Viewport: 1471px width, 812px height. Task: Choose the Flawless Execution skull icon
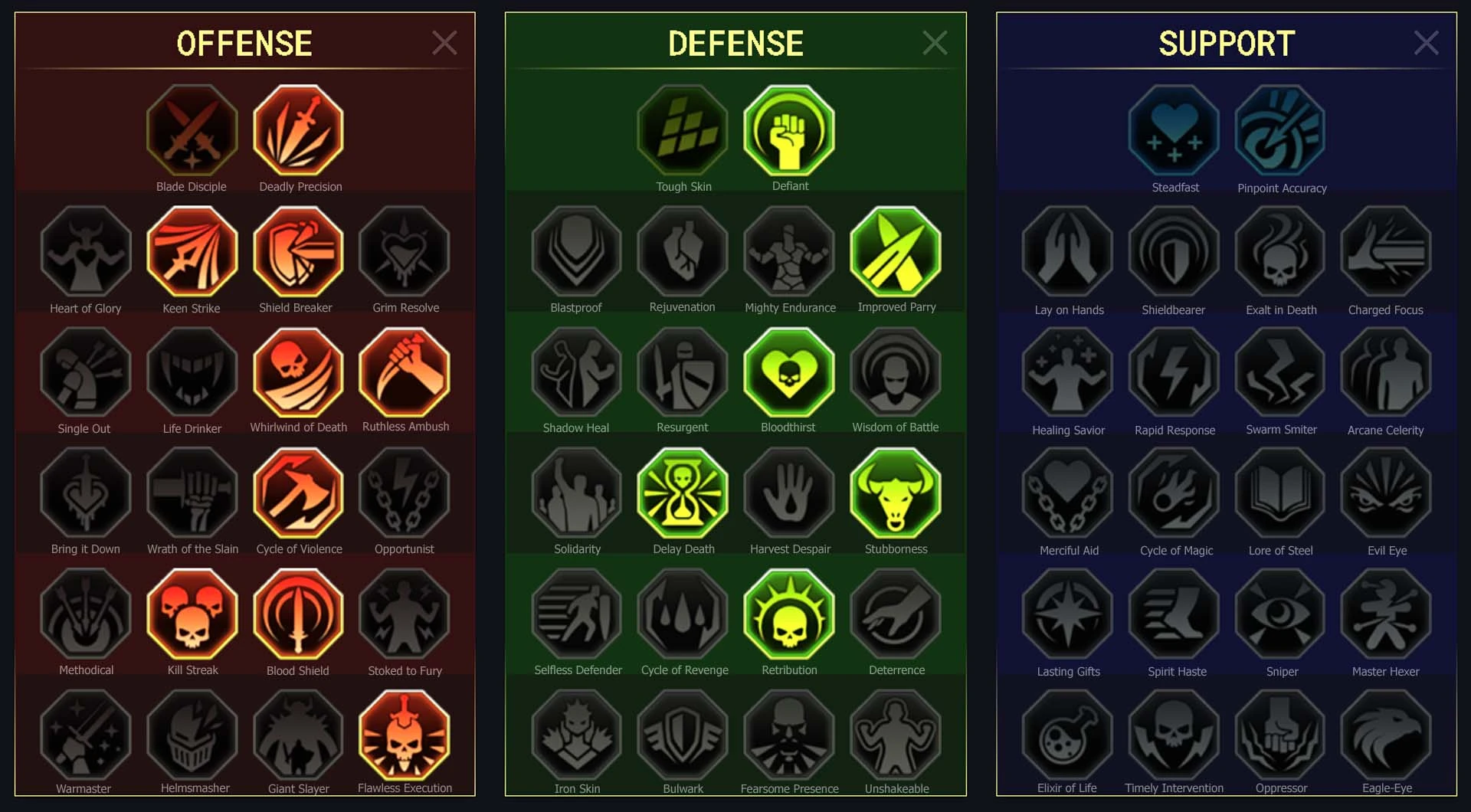click(405, 735)
